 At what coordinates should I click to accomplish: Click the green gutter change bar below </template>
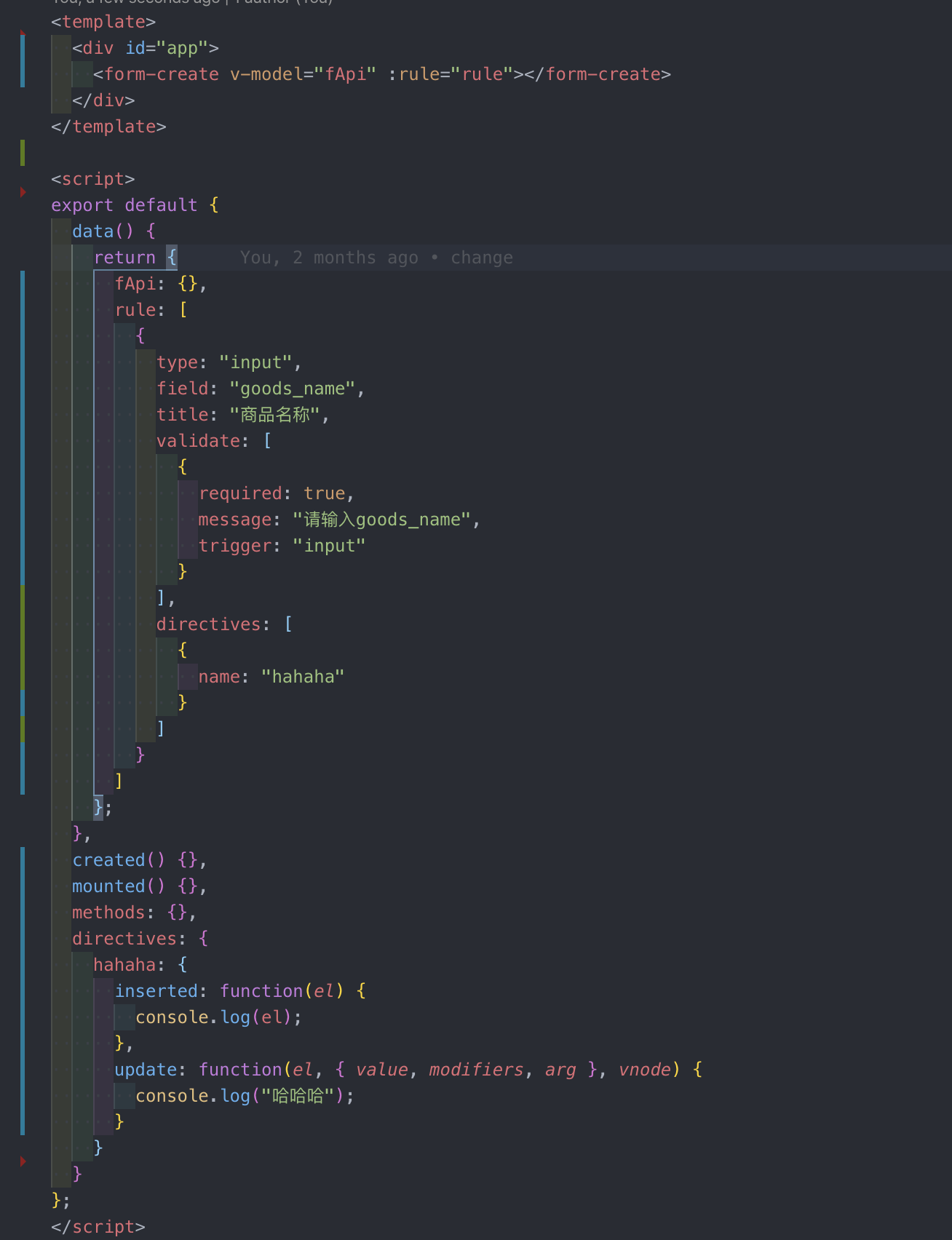23,153
